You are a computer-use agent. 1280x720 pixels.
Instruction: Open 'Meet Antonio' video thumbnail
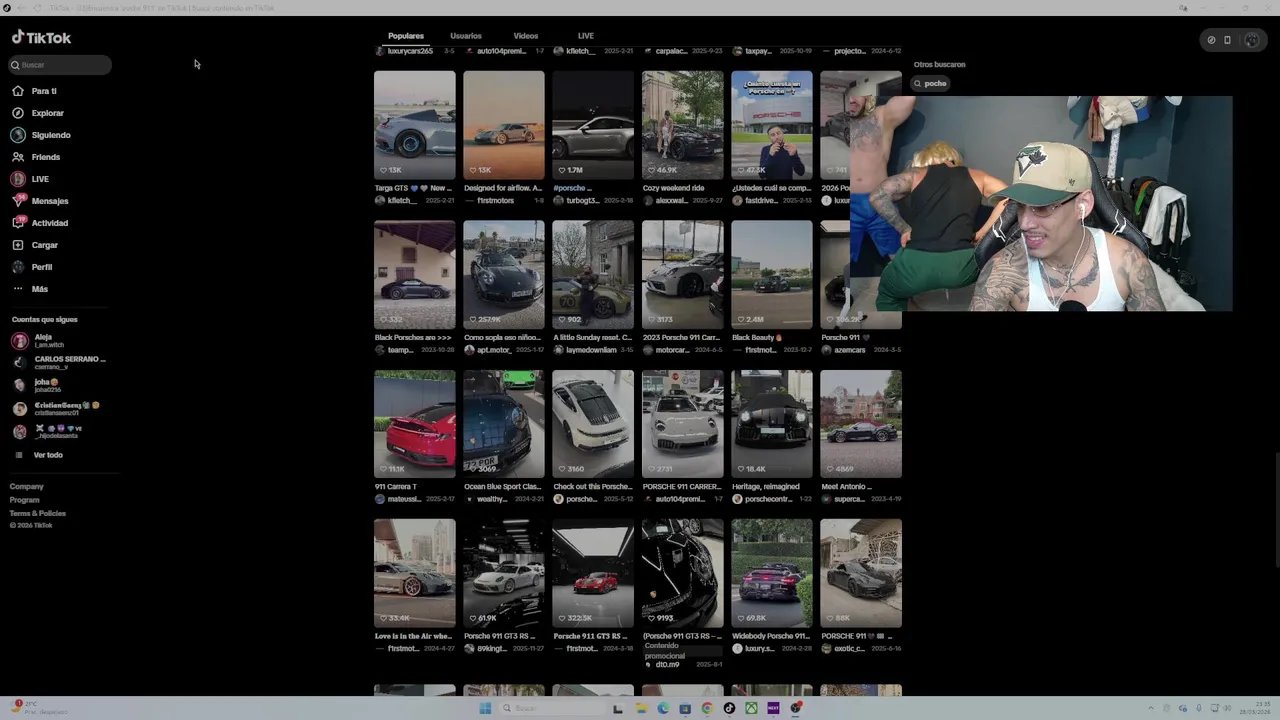pos(861,424)
